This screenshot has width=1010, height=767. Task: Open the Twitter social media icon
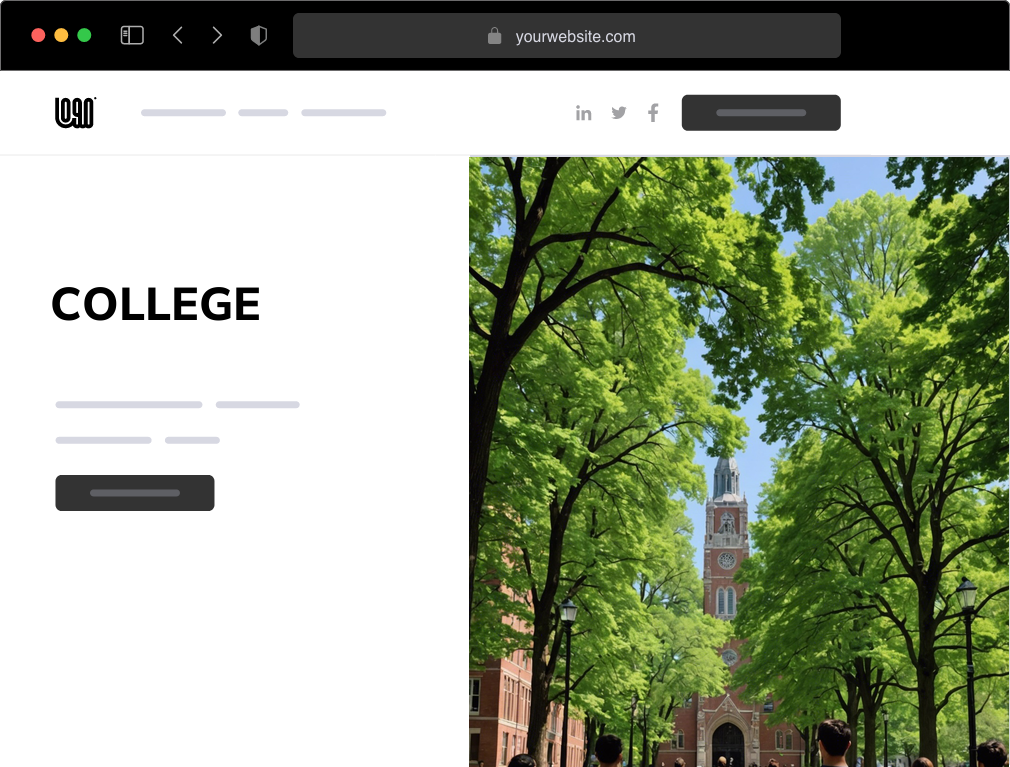click(619, 113)
